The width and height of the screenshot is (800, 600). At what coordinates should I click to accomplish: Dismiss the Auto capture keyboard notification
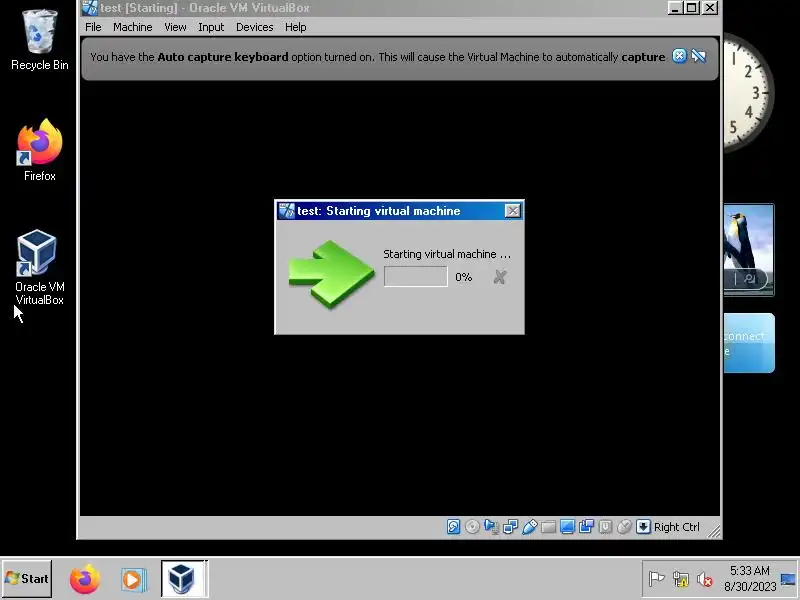(679, 56)
